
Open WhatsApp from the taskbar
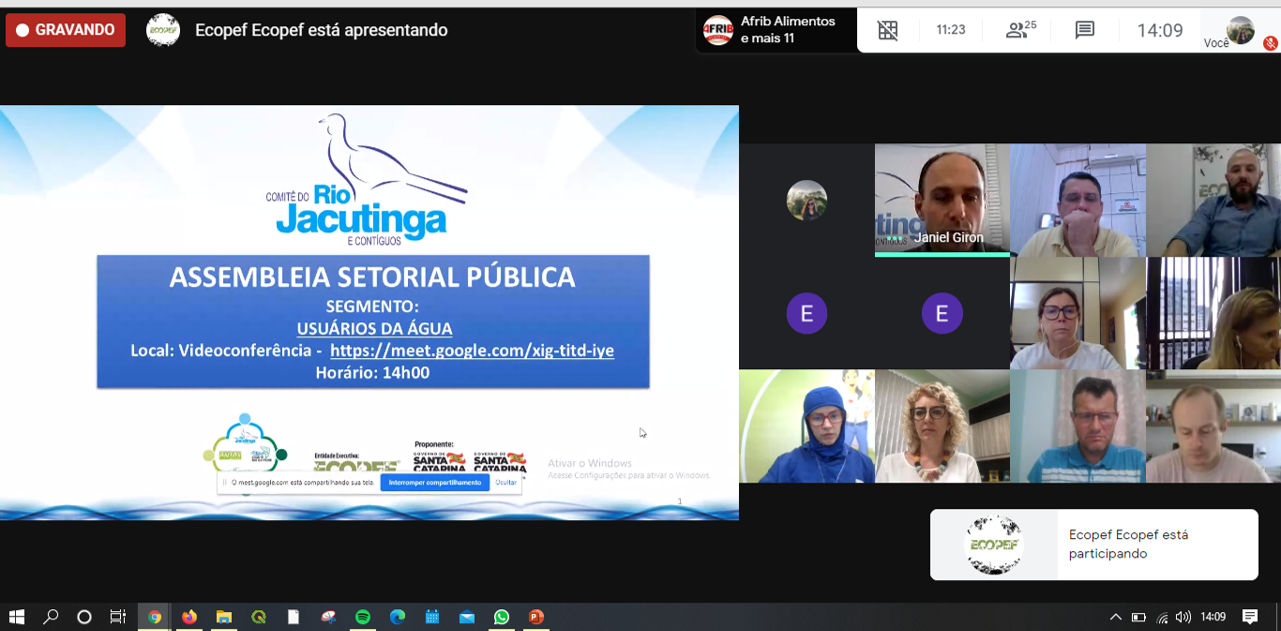coord(501,617)
